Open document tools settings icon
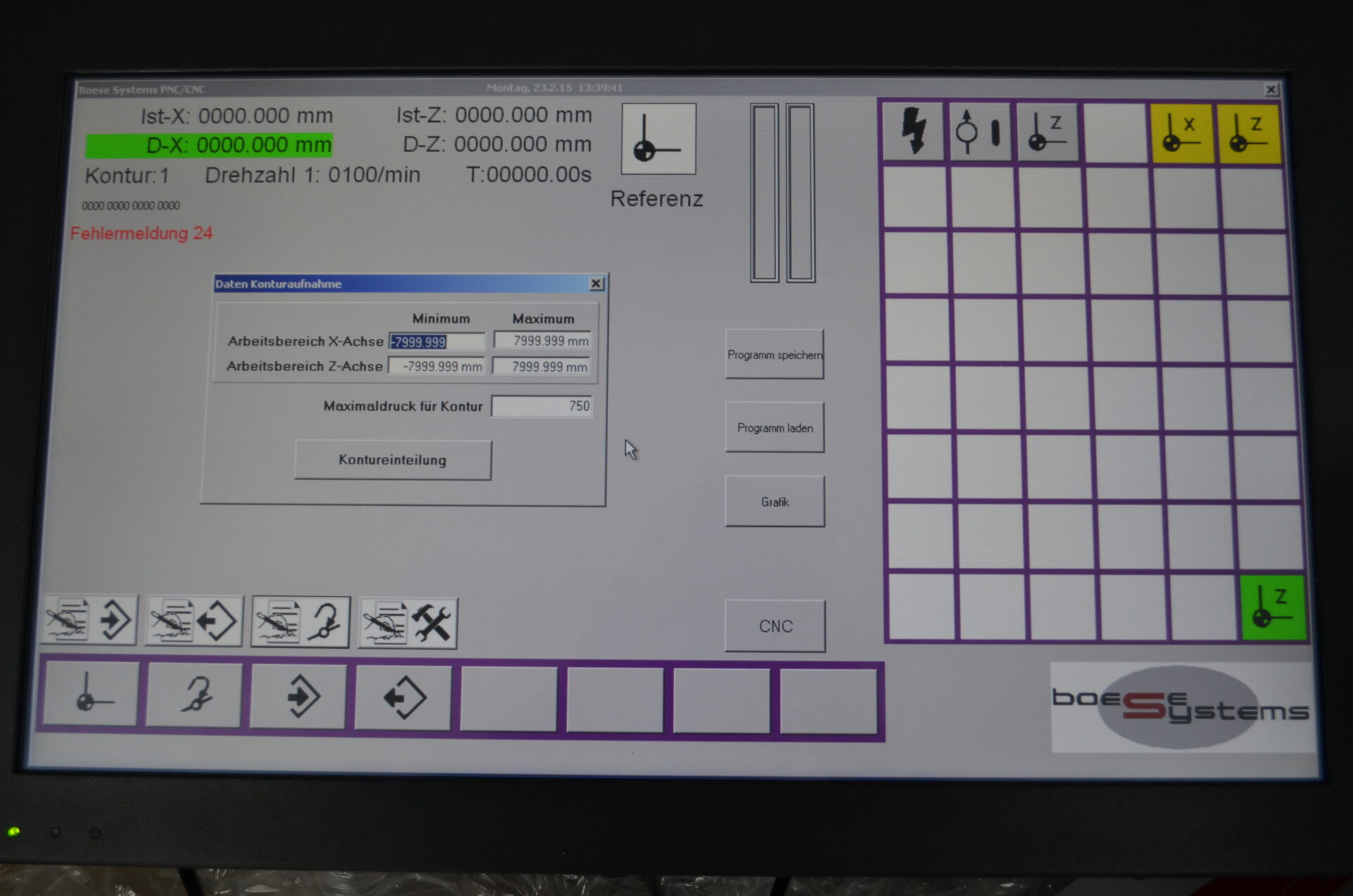 pos(408,623)
